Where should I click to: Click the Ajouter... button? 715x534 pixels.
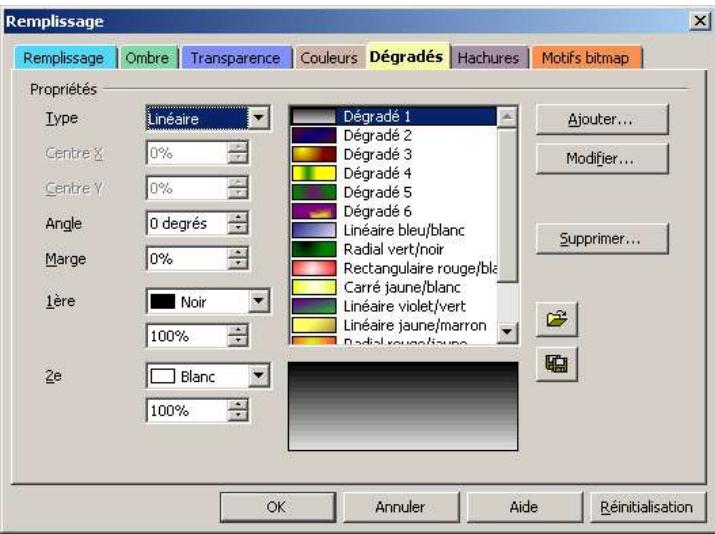tap(602, 119)
